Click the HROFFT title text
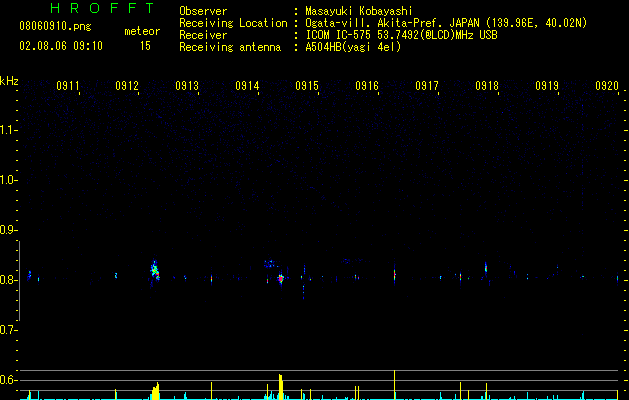Image resolution: width=629 pixels, height=400 pixels. 102,8
